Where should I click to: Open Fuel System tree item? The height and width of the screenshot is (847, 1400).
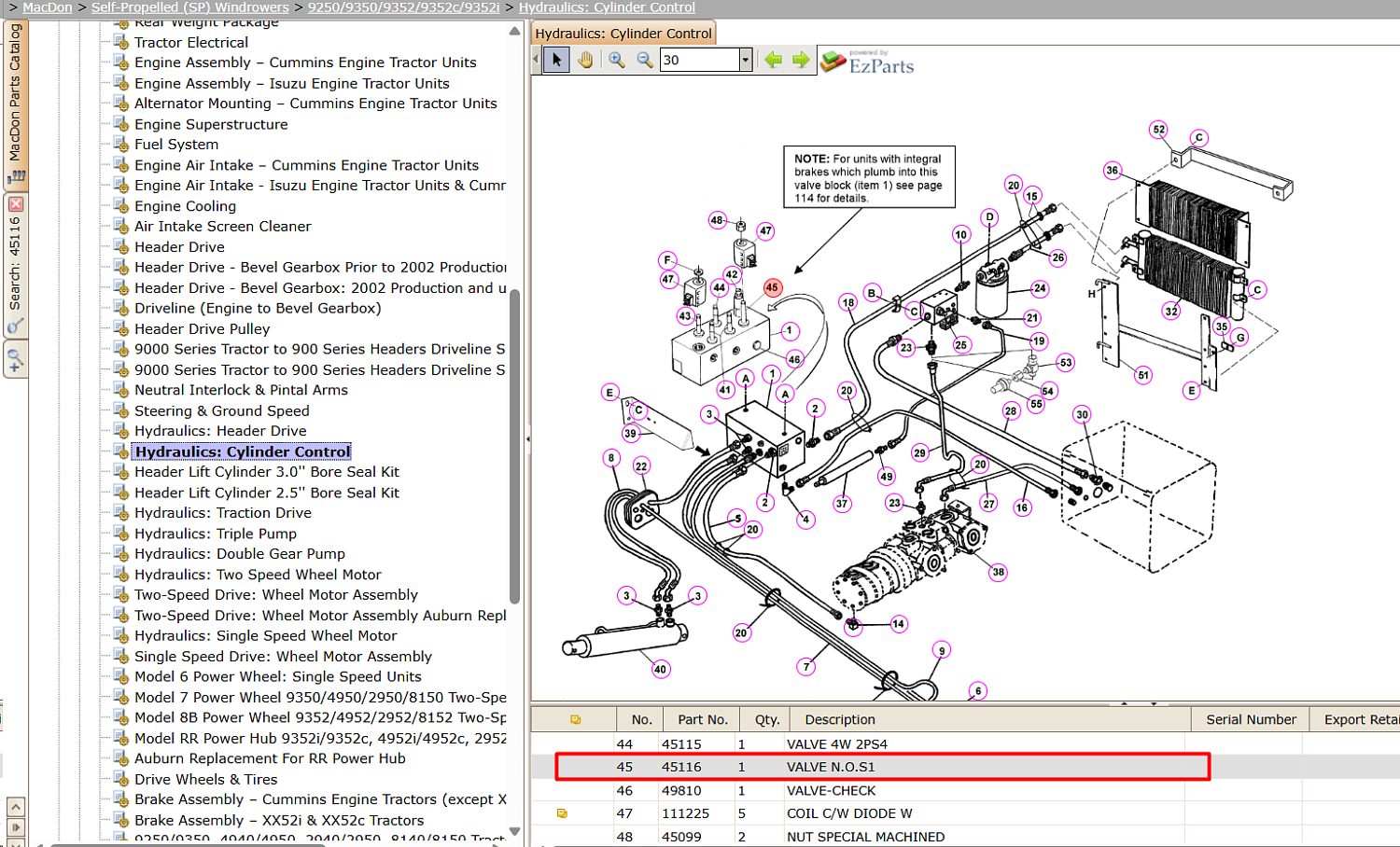coord(176,145)
